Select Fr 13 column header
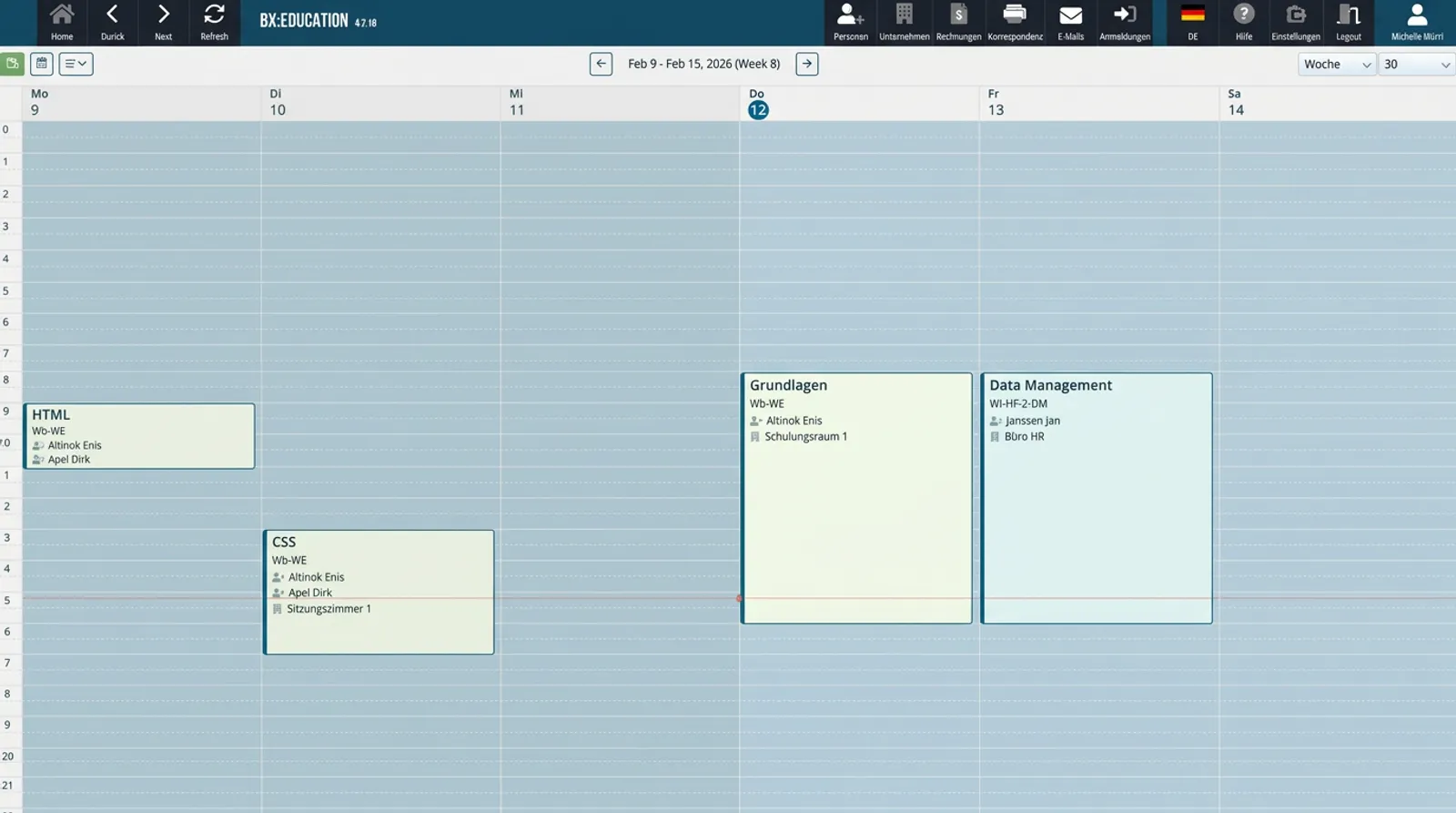Screen dimensions: 1456x813 (1098, 103)
